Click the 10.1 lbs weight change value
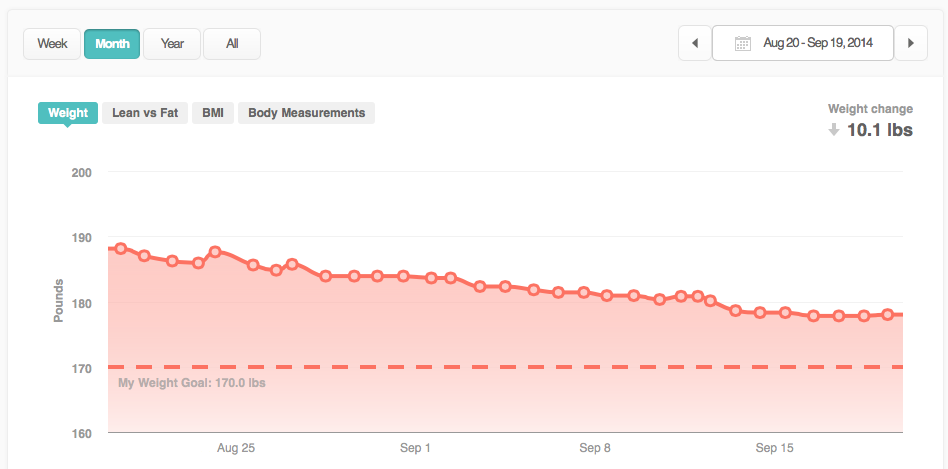The image size is (948, 469). pos(879,130)
